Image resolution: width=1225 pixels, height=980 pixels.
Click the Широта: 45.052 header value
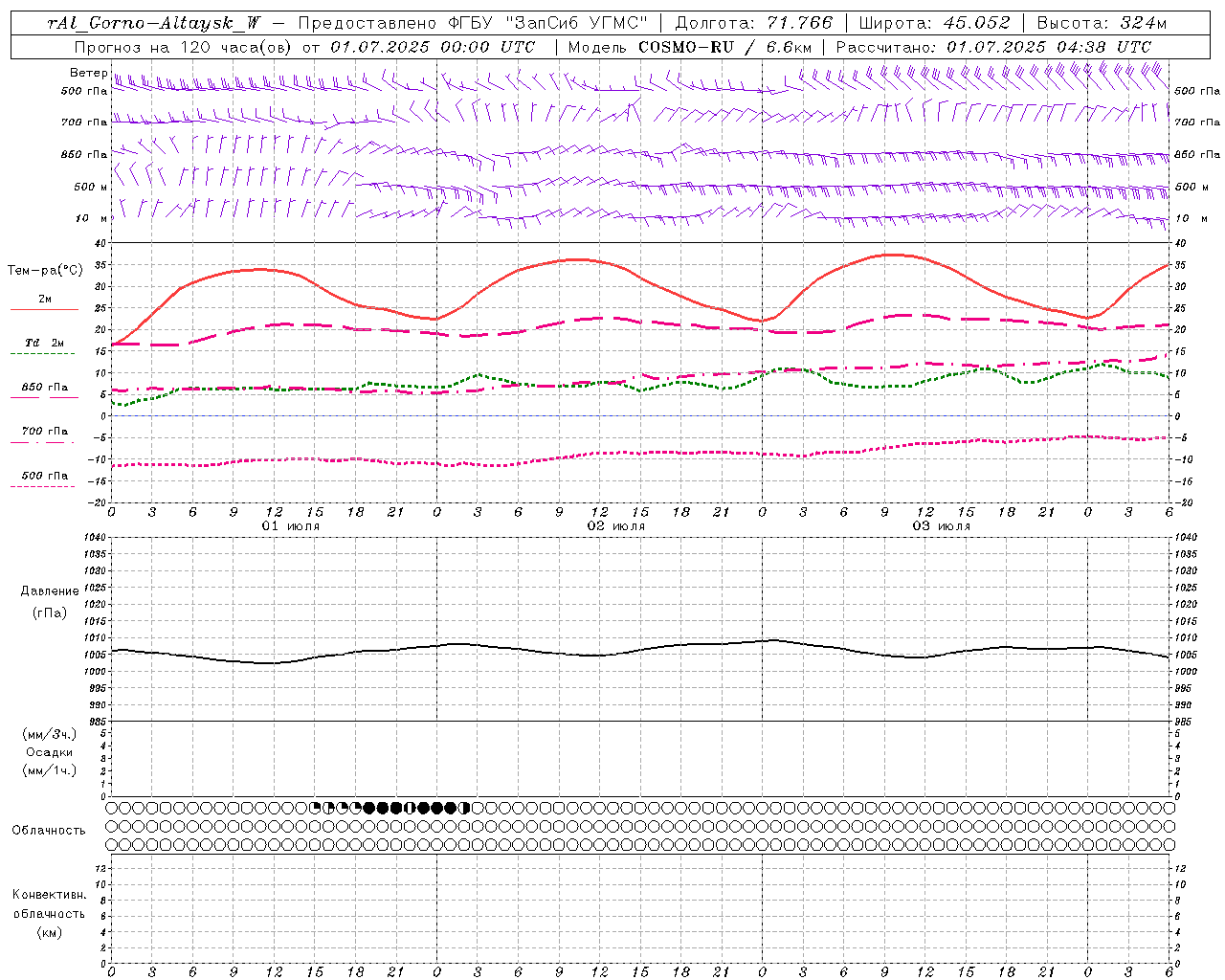coord(934,23)
